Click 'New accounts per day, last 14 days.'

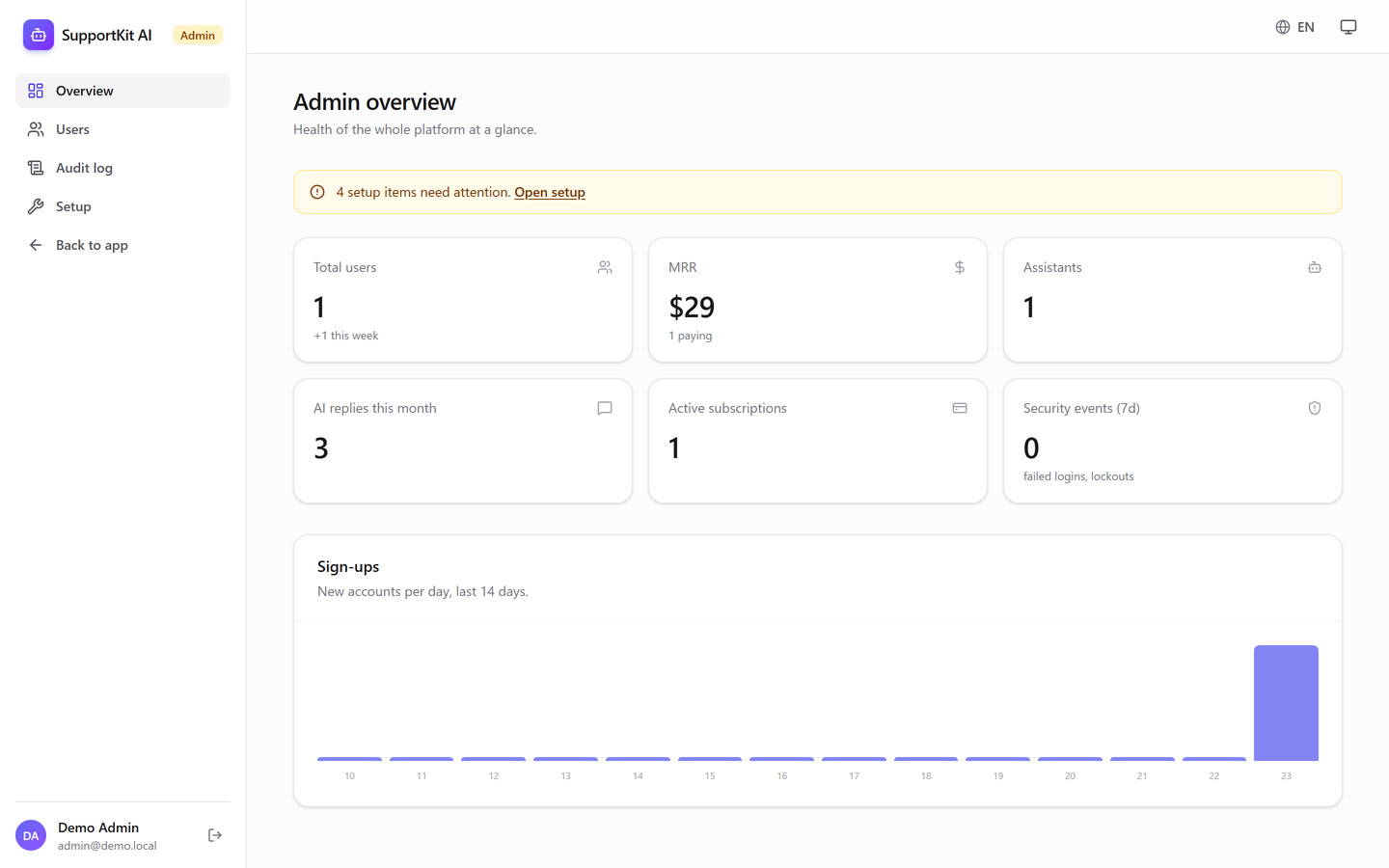[x=422, y=591]
